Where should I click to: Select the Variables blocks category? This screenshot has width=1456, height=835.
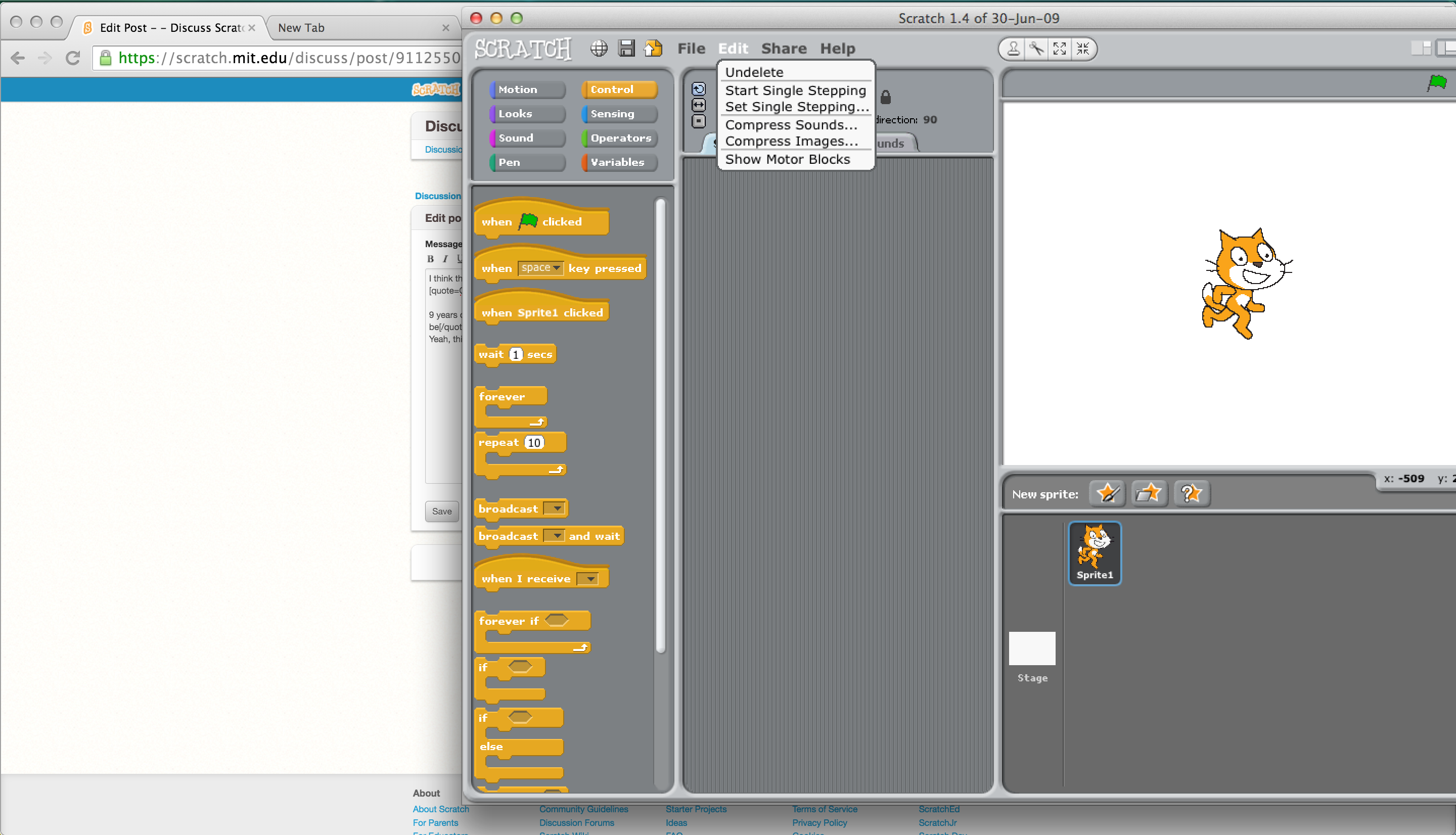click(619, 162)
